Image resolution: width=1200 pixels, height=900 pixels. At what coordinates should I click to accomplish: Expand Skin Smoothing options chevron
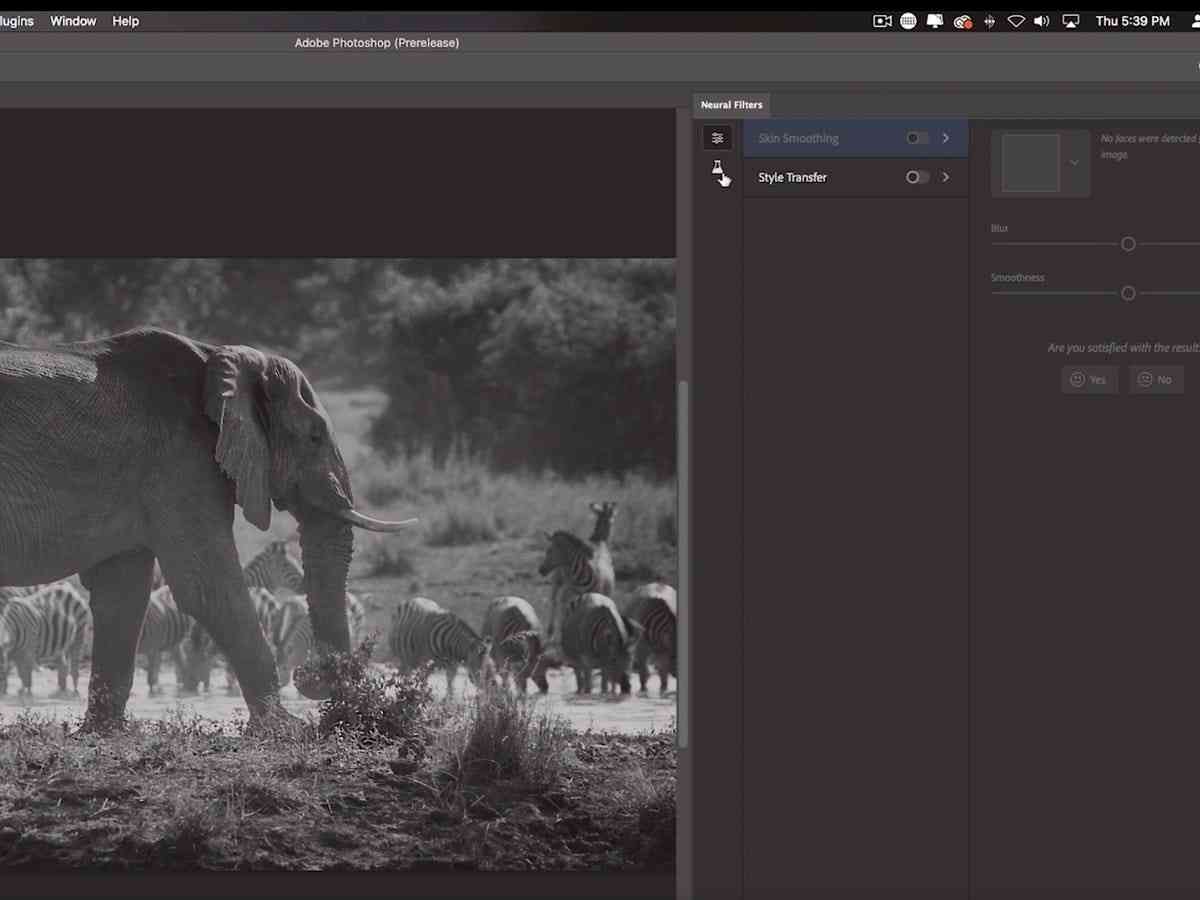pos(946,138)
